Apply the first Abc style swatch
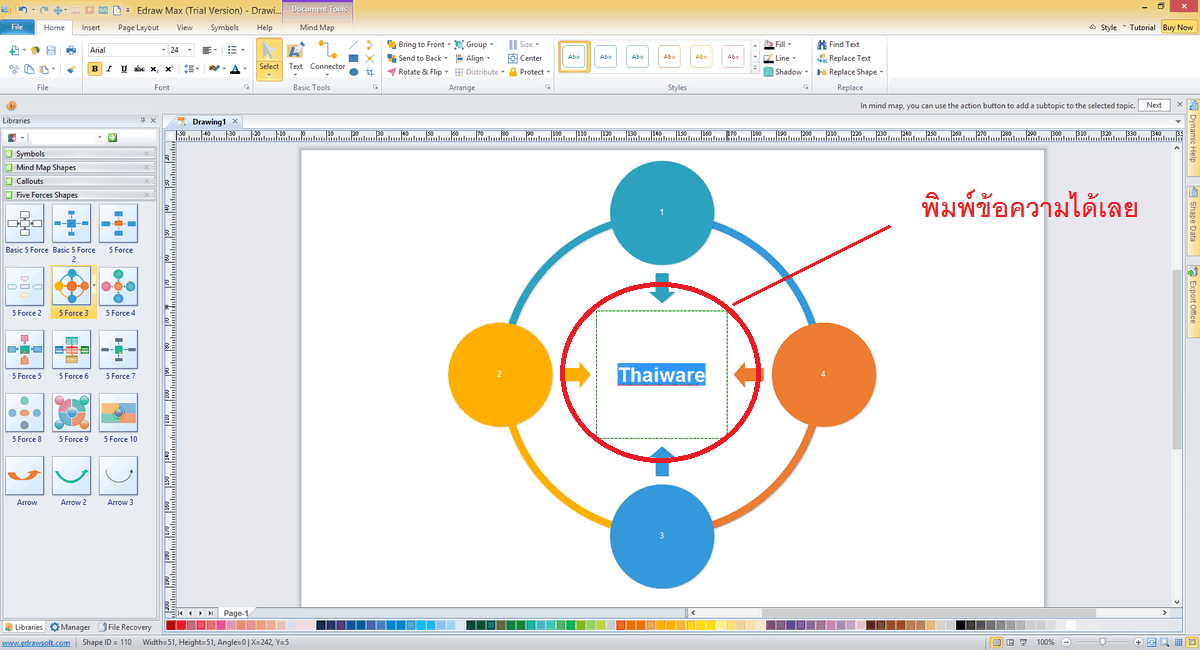Screen dimensions: 1200x650 pyautogui.click(x=574, y=57)
